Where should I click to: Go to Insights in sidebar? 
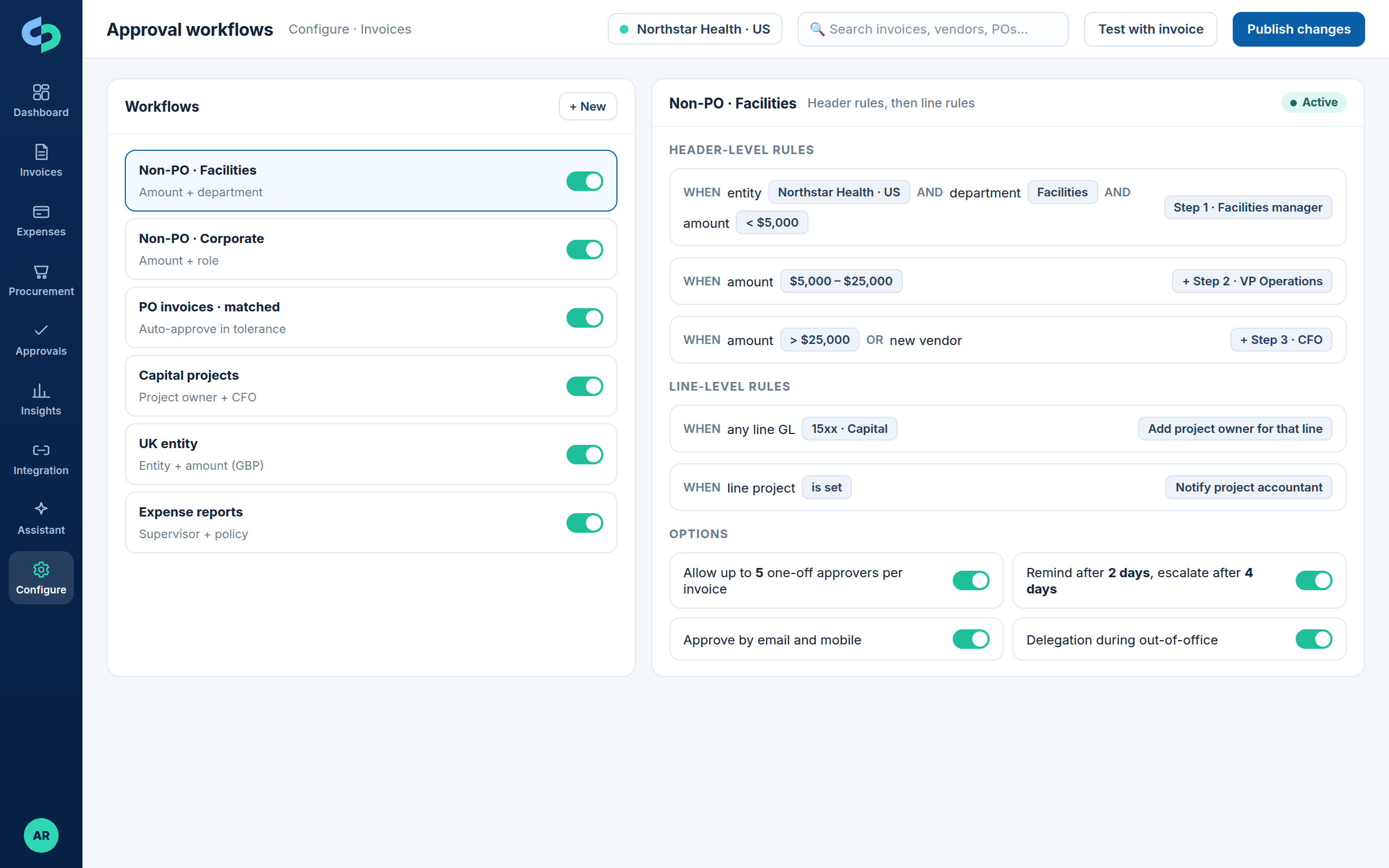[x=41, y=399]
